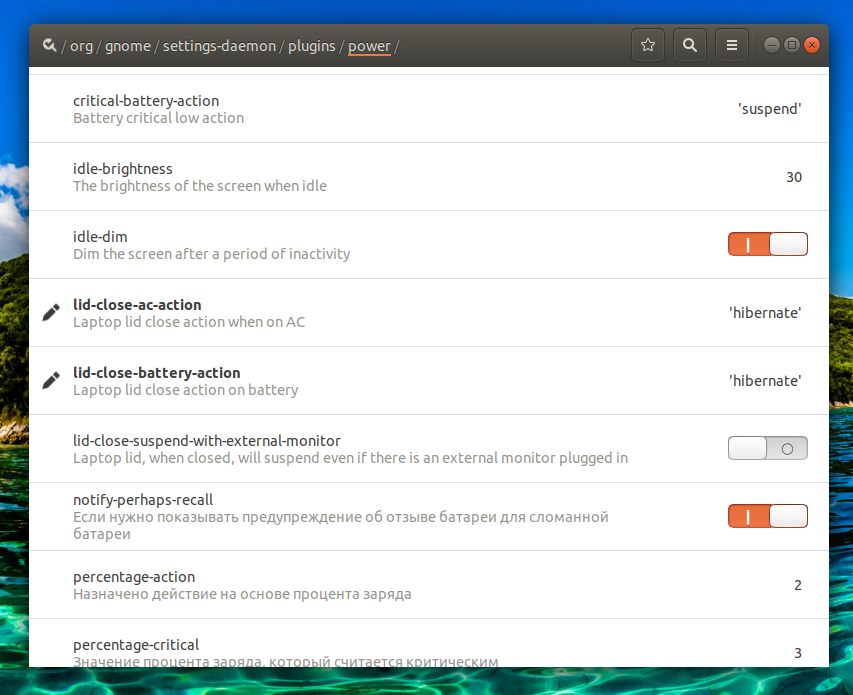Click pencil icon beside lid-close-ac-action
The width and height of the screenshot is (853, 695).
coord(51,313)
